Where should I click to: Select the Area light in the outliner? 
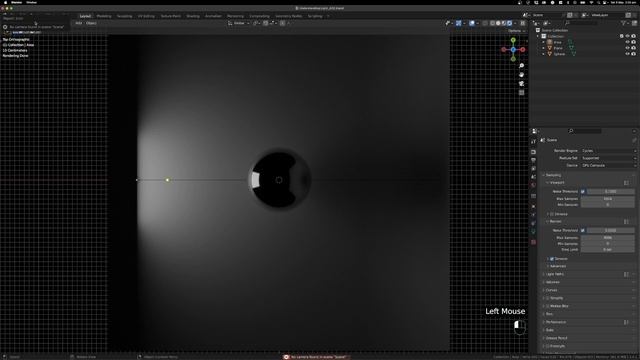click(x=557, y=42)
